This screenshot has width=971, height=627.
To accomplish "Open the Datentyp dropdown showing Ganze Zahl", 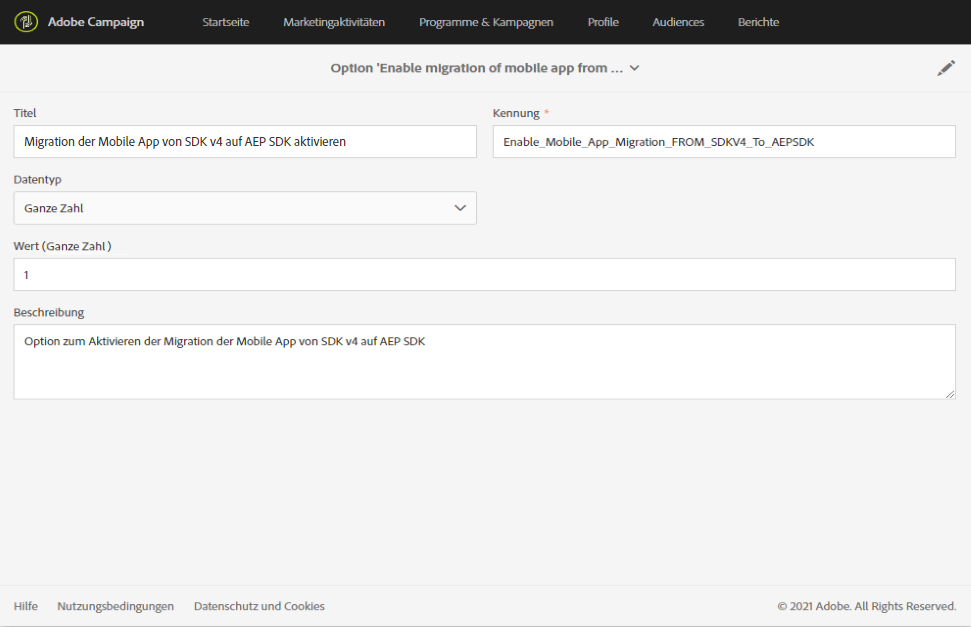I will click(x=245, y=208).
